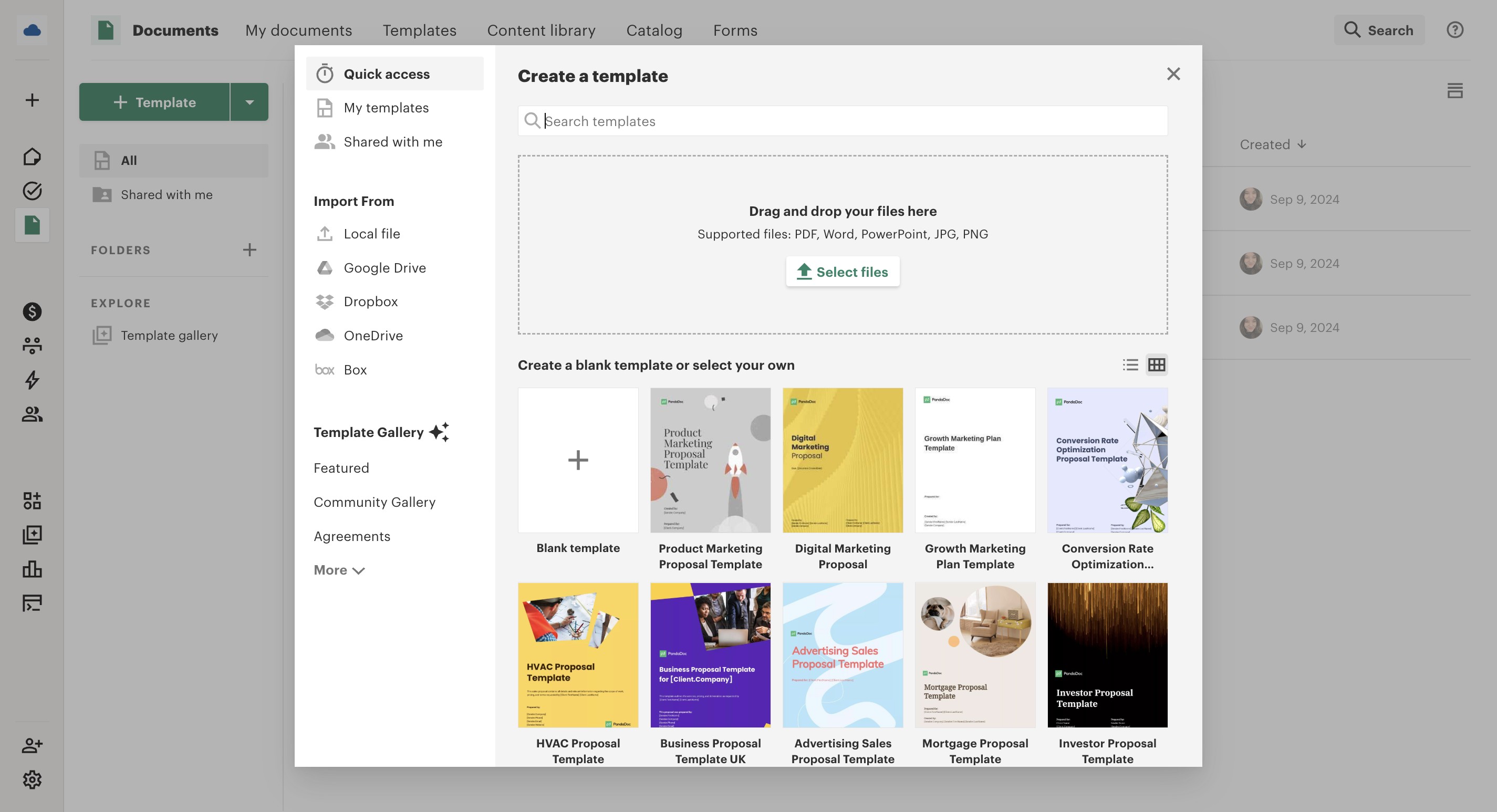Click the Select files button
The width and height of the screenshot is (1497, 812).
coord(842,272)
